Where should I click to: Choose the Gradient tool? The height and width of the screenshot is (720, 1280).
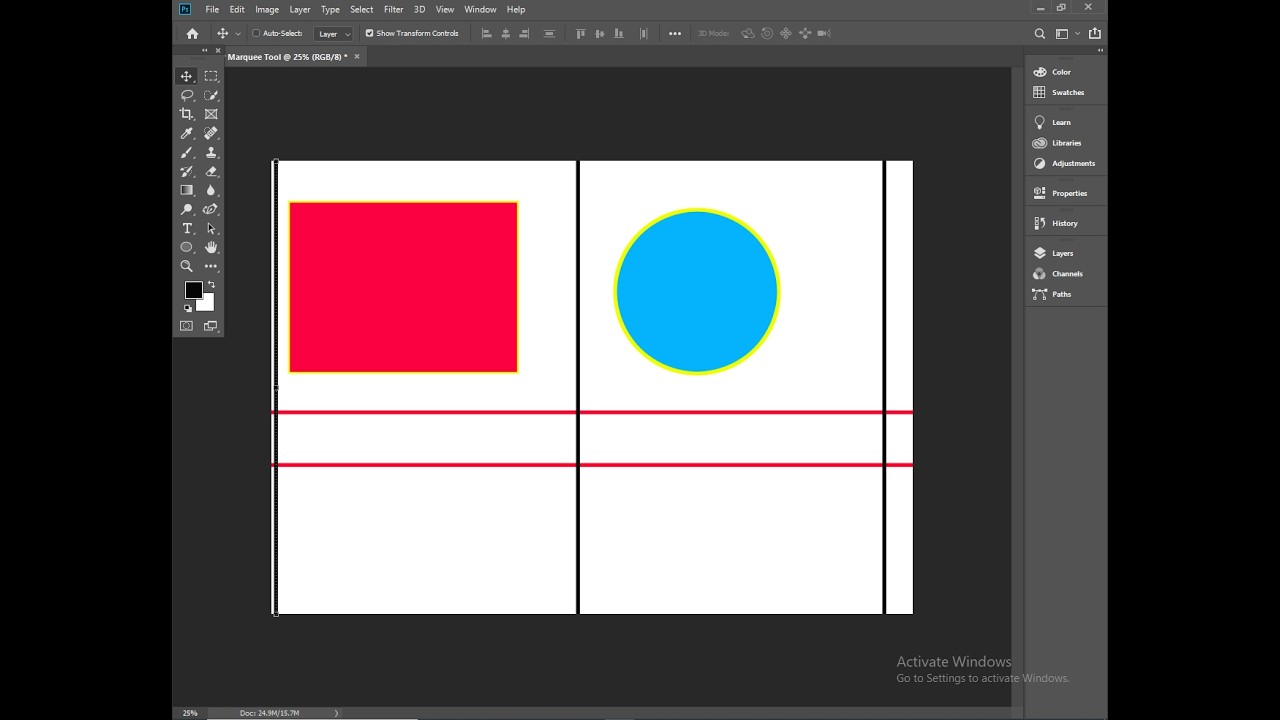[187, 190]
